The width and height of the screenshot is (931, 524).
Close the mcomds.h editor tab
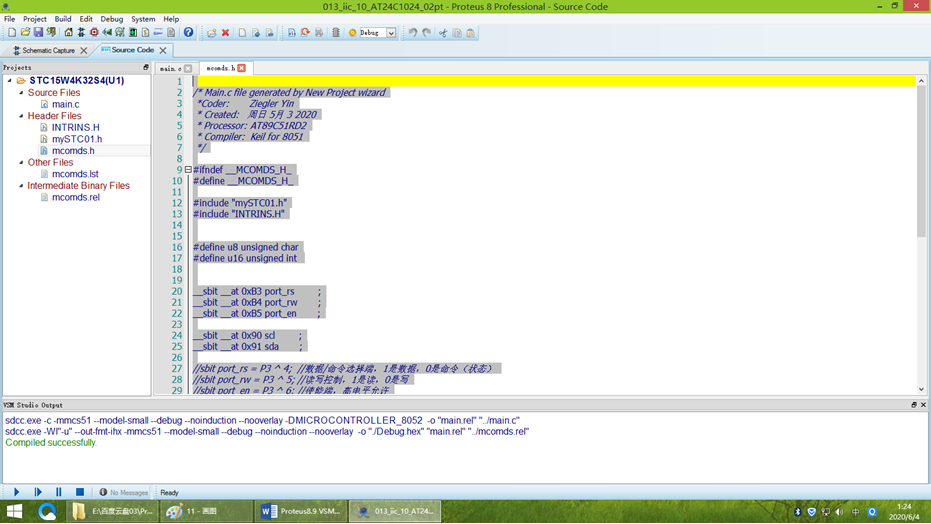242,68
